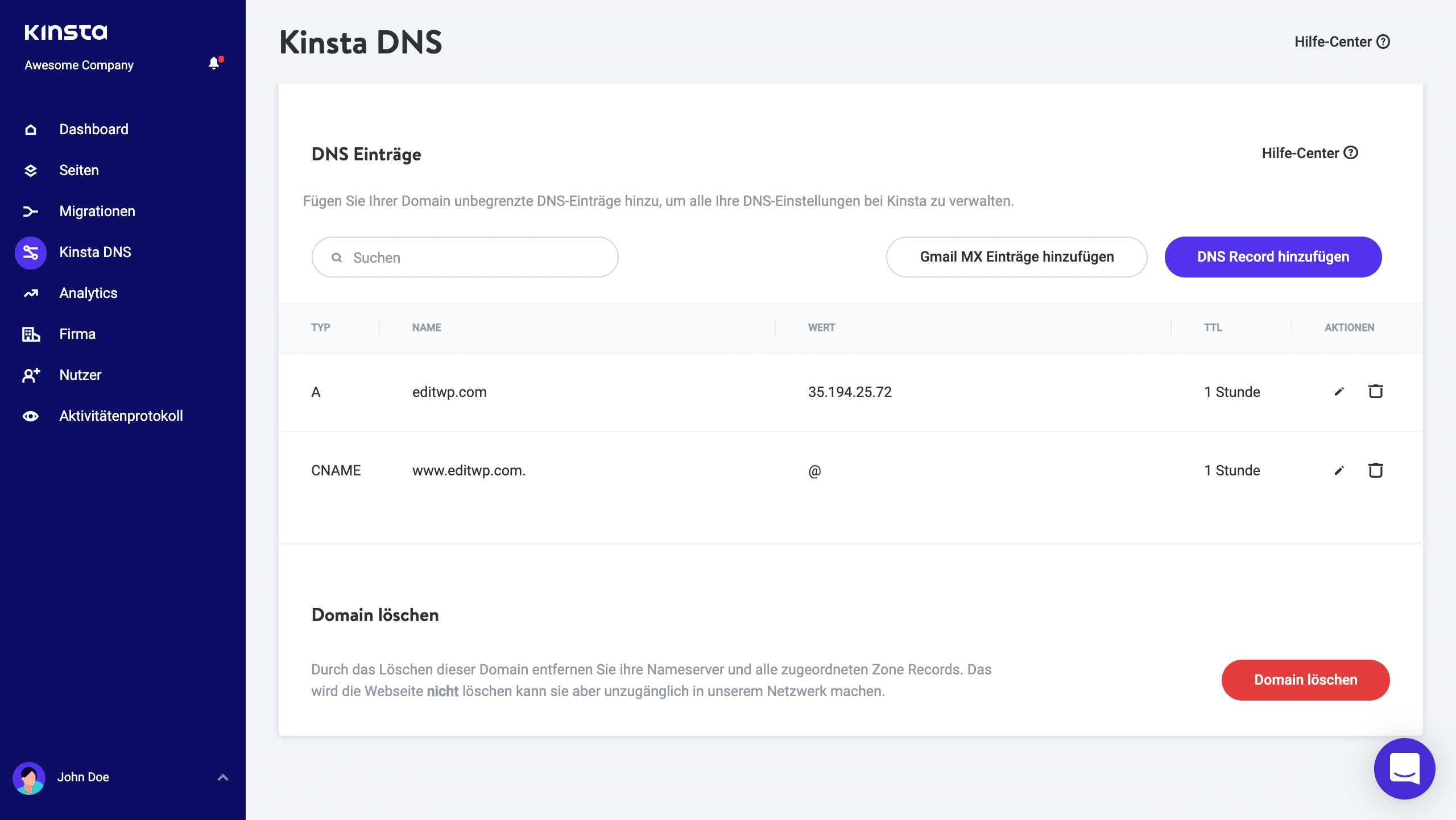Click the Dashboard navigation icon
The image size is (1456, 820).
point(30,129)
